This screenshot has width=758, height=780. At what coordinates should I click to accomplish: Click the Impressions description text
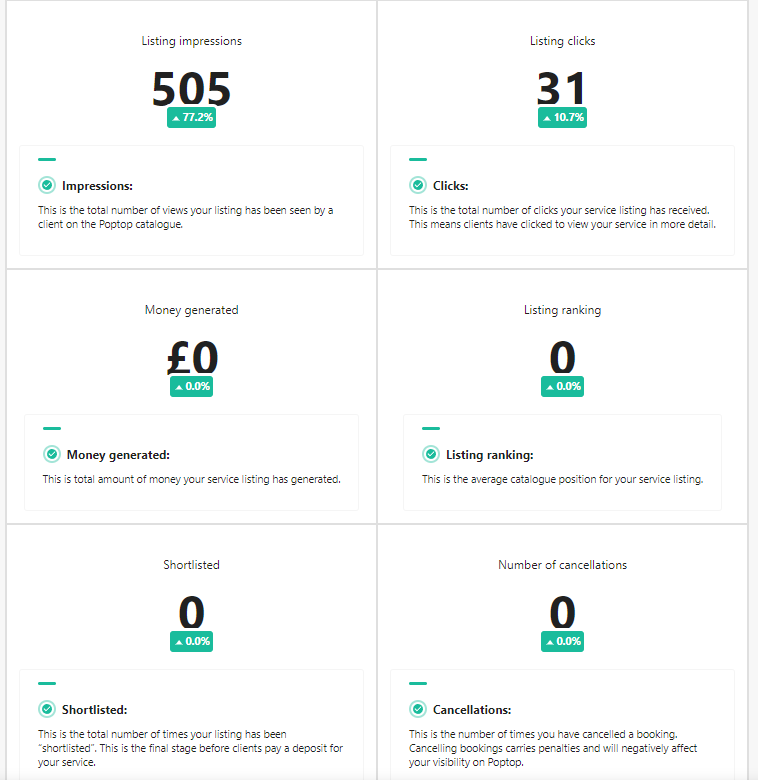pos(185,217)
